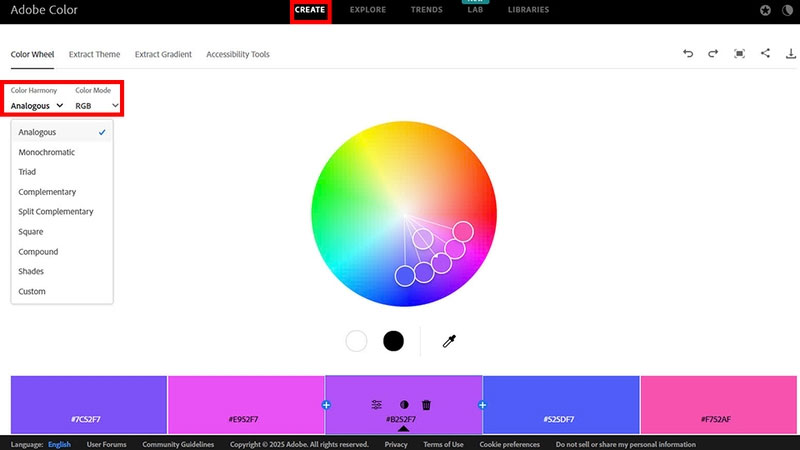The image size is (800, 450).
Task: Open the Explore menu item
Action: pos(369,10)
